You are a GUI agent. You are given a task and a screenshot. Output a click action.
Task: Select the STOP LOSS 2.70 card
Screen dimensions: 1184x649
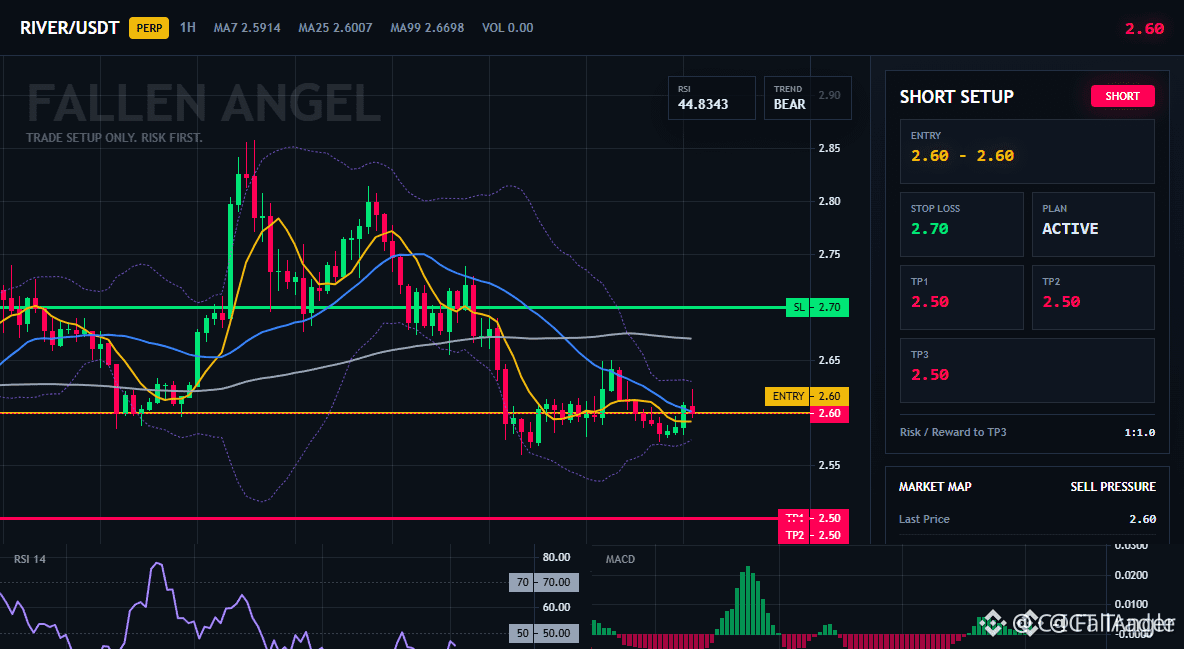pyautogui.click(x=961, y=224)
